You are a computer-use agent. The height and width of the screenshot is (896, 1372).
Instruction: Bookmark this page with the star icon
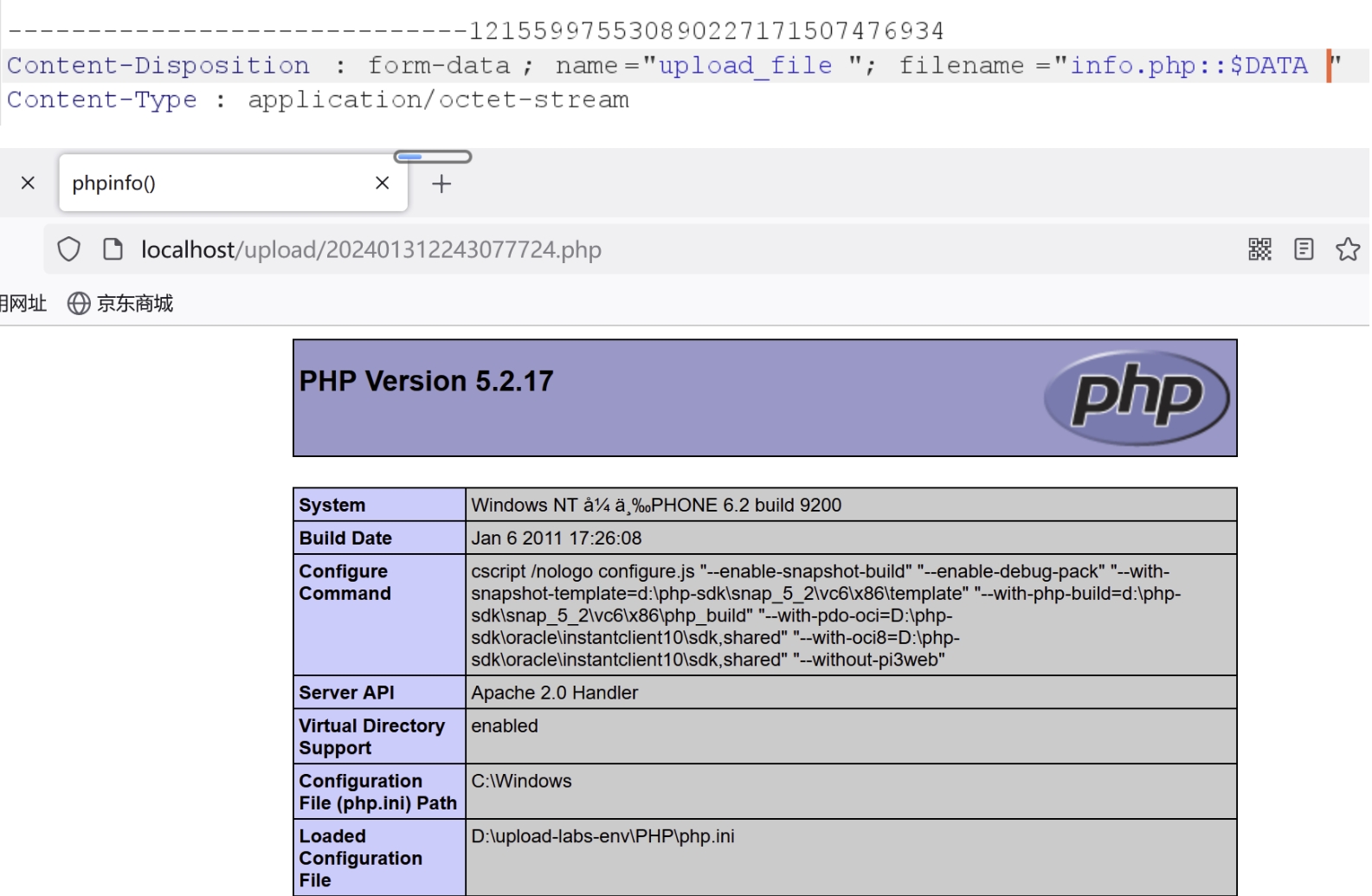(x=1348, y=249)
